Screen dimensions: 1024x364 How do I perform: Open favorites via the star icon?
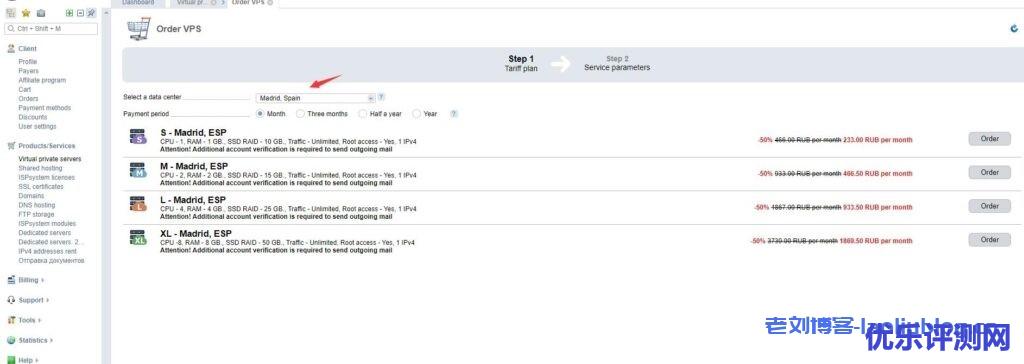pos(26,12)
